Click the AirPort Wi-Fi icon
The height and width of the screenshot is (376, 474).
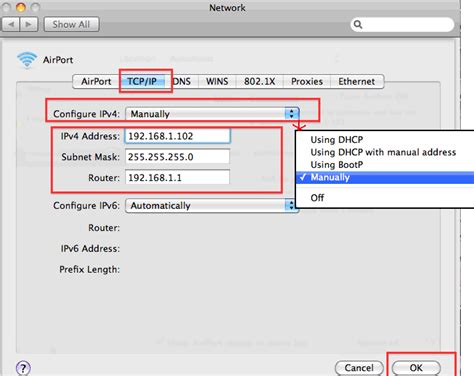[x=27, y=60]
